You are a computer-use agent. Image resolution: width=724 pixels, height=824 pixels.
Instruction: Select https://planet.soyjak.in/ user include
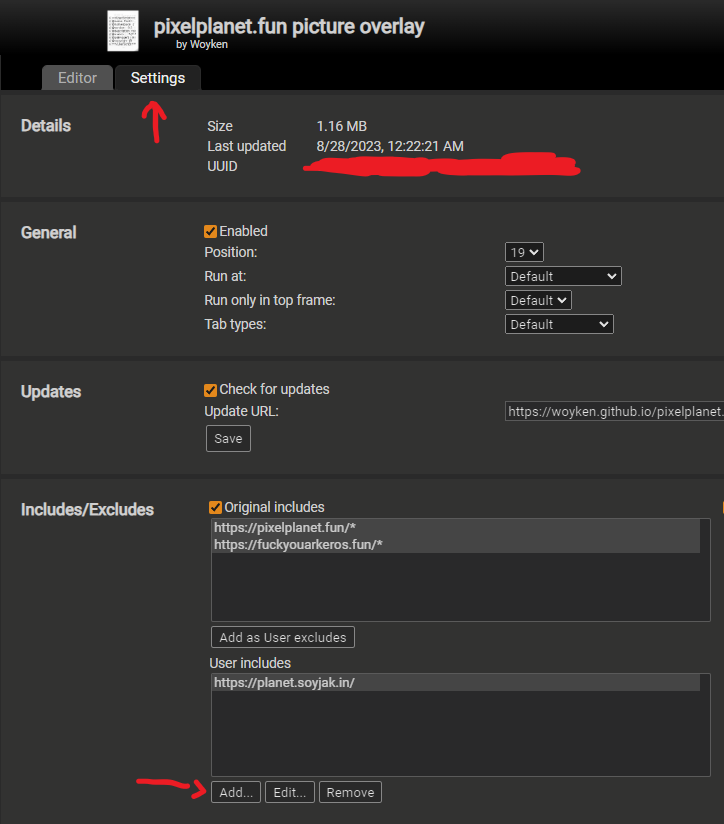(456, 683)
